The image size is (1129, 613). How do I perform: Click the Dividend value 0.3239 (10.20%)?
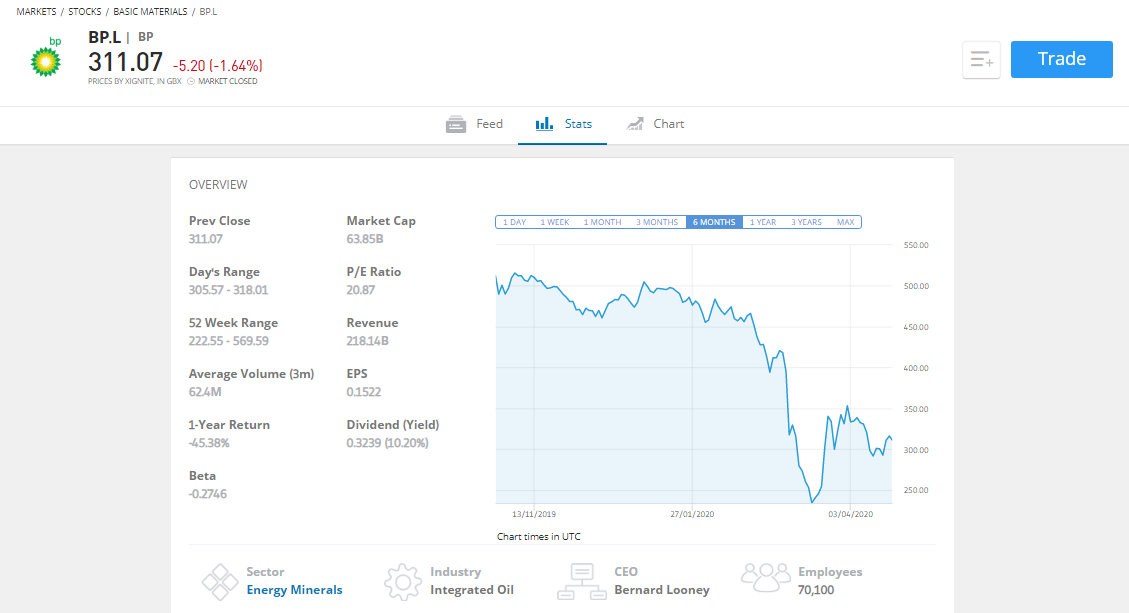(x=387, y=444)
